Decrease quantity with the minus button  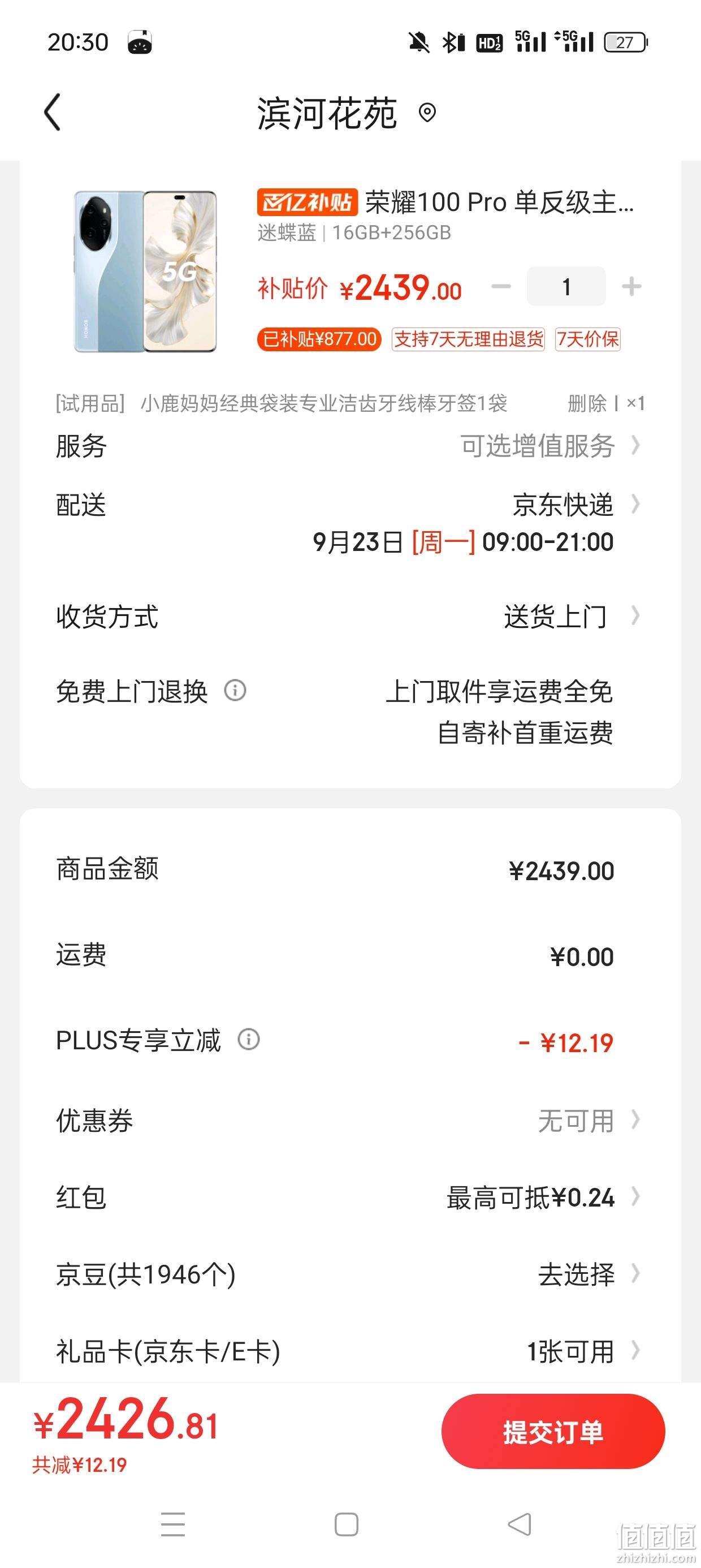(501, 286)
